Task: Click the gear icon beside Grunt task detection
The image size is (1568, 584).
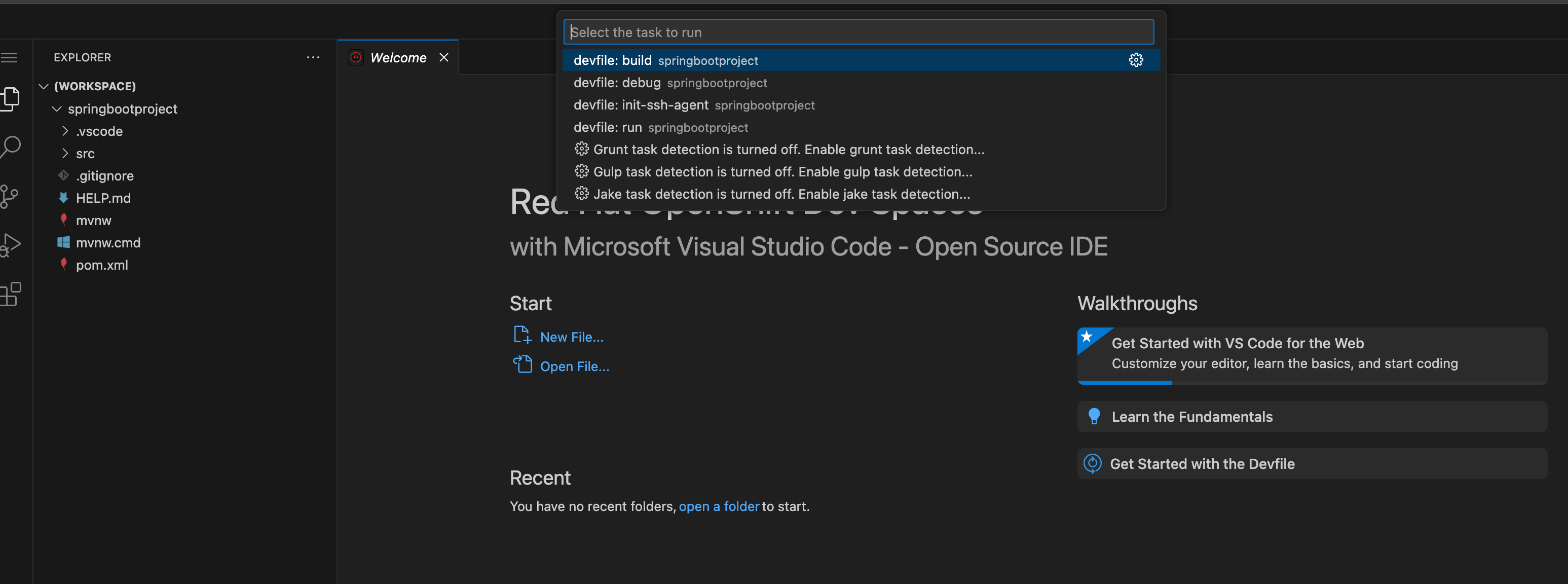Action: tap(581, 149)
